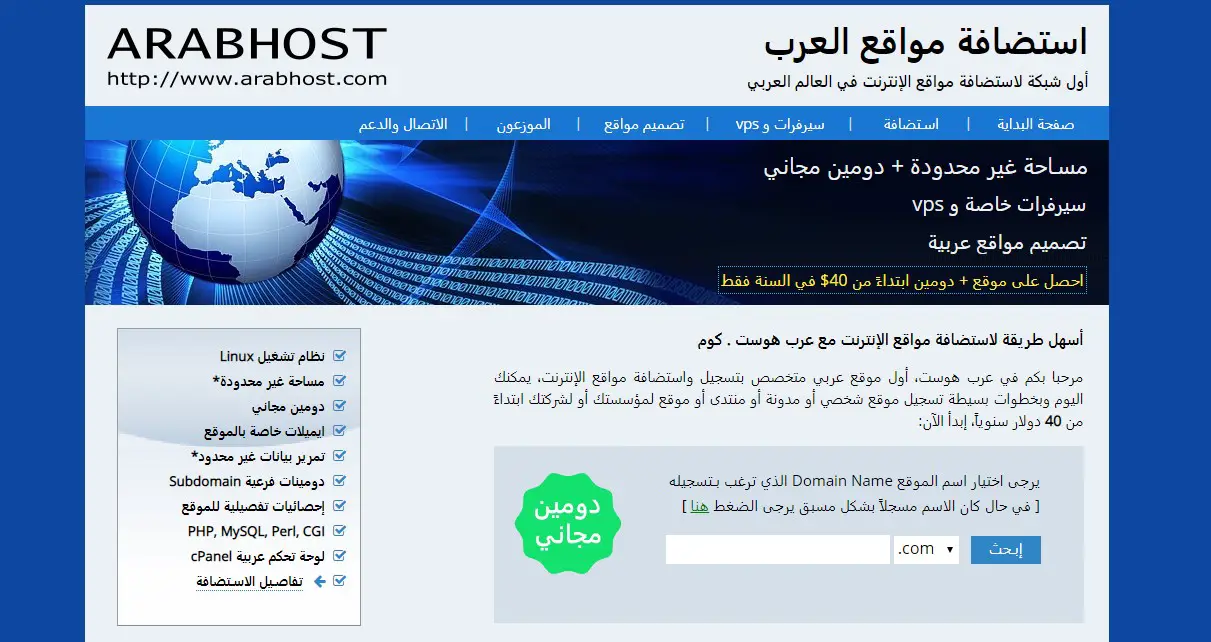Click the checkmark icon beside إحصائيات تفصيلية للموقع
The height and width of the screenshot is (642, 1211).
point(339,506)
